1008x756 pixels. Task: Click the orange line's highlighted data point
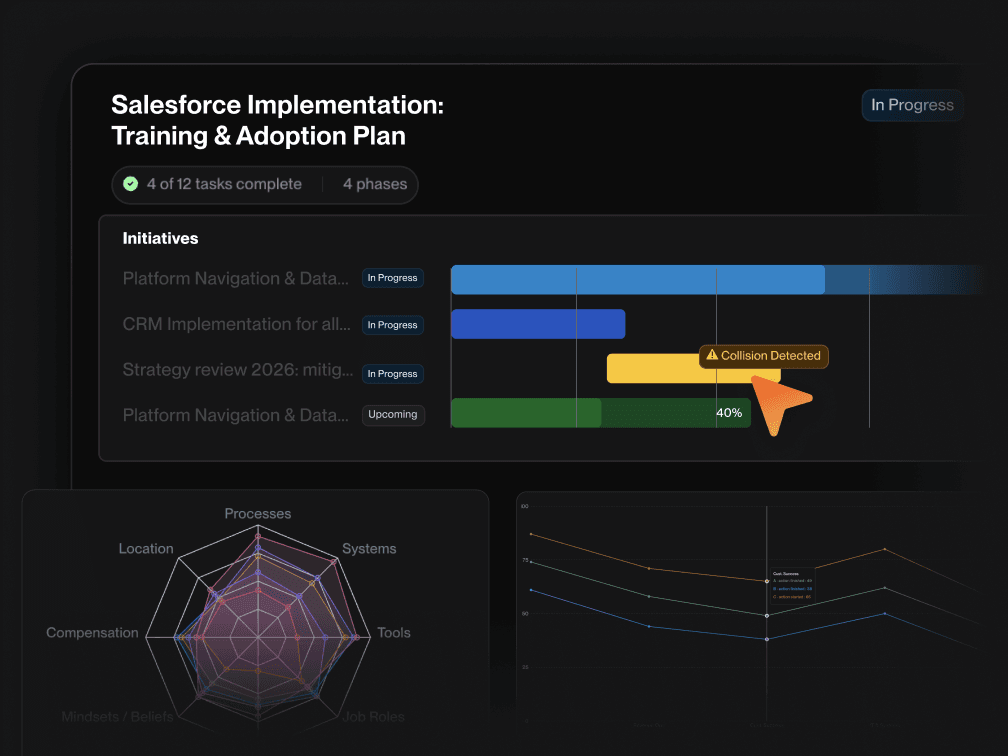tap(766, 581)
